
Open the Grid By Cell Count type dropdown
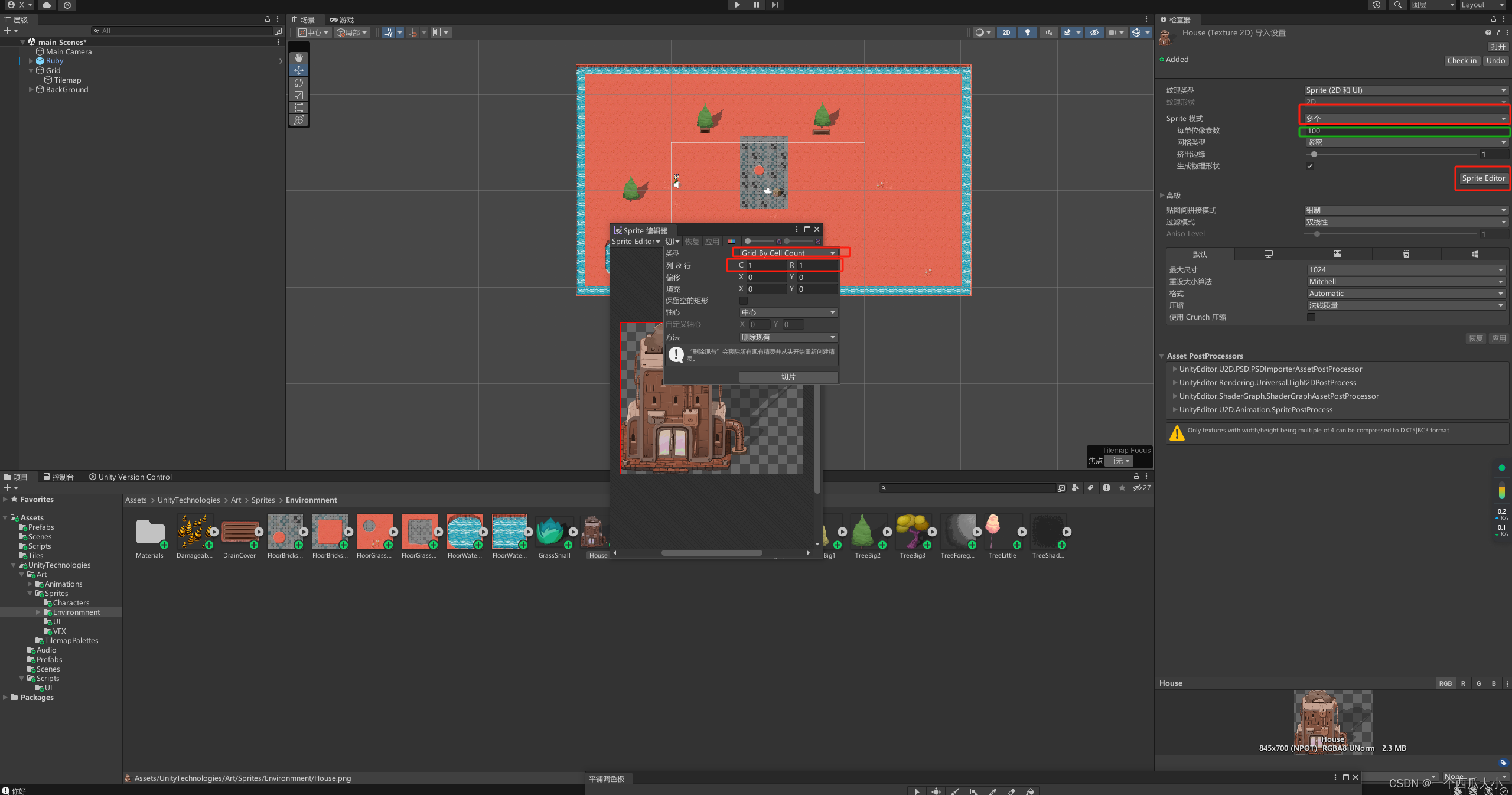point(788,253)
